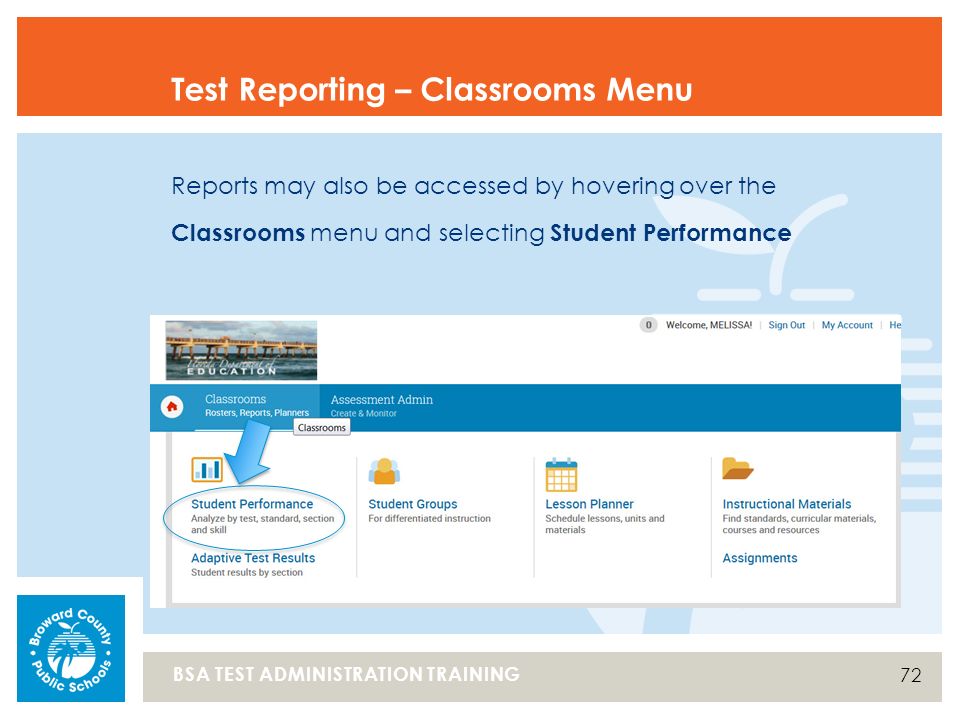This screenshot has height=720, width=960.
Task: Open the Assessment Admin menu tab
Action: tap(381, 406)
